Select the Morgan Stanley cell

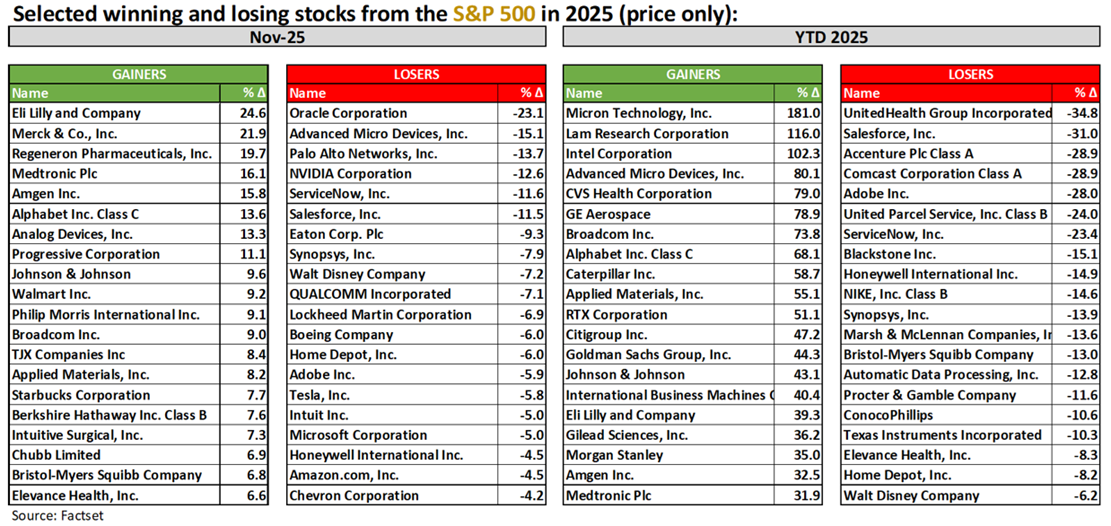tap(614, 455)
